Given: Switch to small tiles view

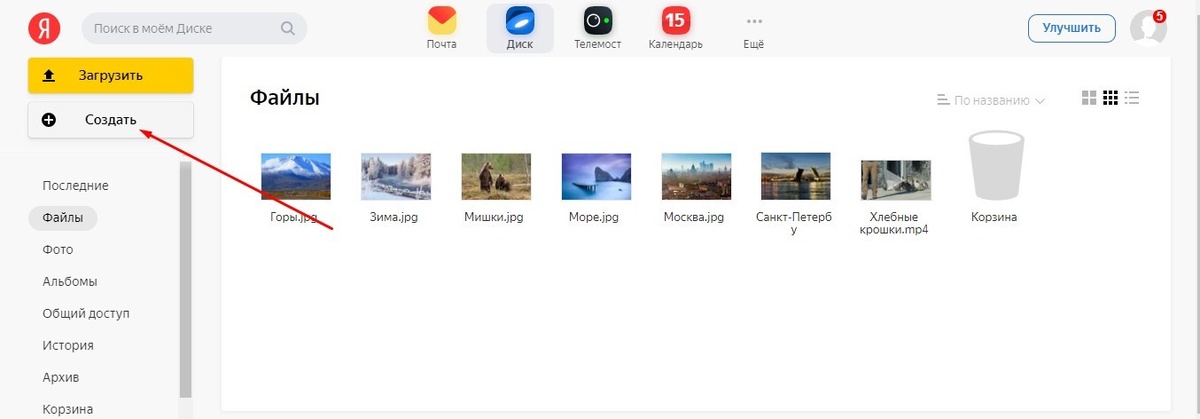Looking at the screenshot, I should [x=1110, y=98].
